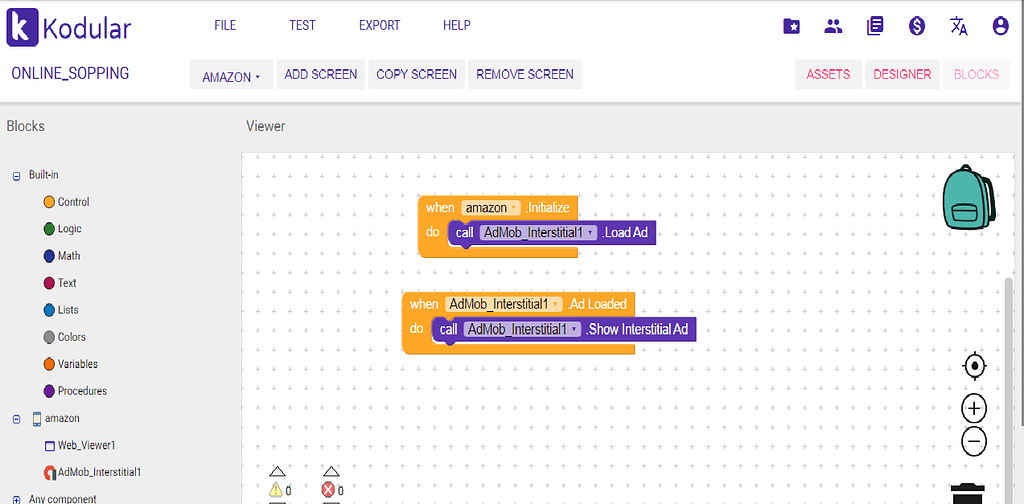
Task: Click the ONLINE_SOPPING project name
Action: (x=70, y=73)
